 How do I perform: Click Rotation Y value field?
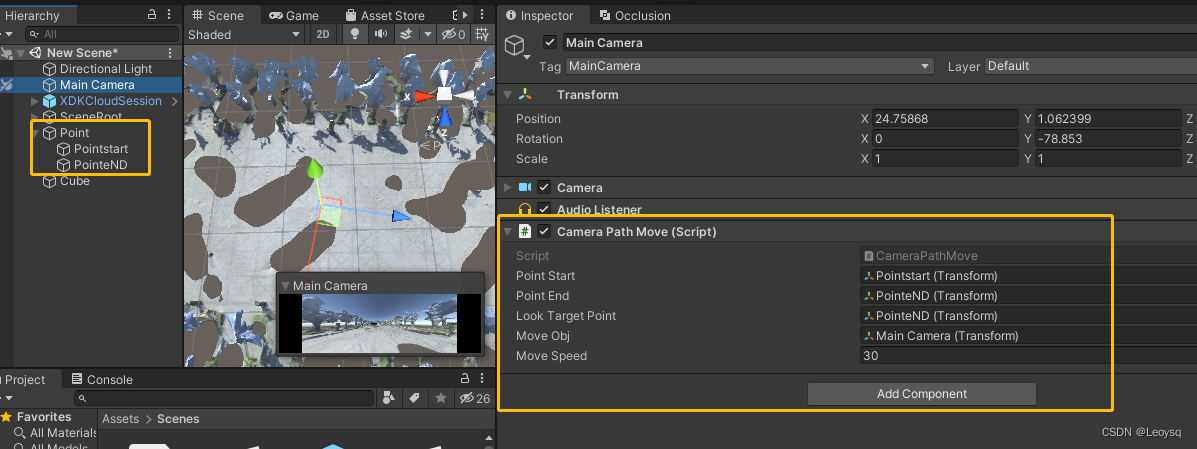[x=1108, y=139]
